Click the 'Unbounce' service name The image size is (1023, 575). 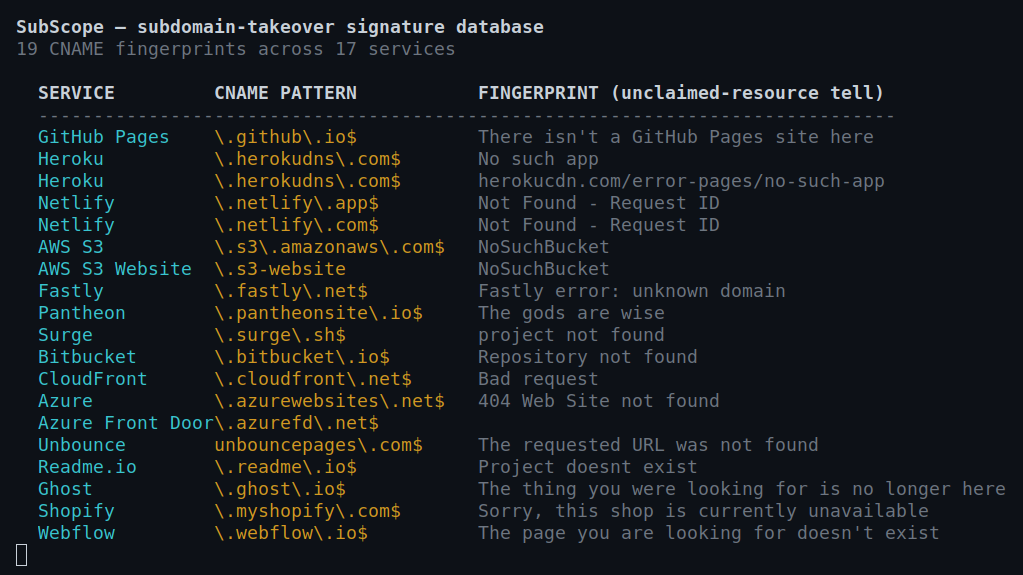[82, 445]
